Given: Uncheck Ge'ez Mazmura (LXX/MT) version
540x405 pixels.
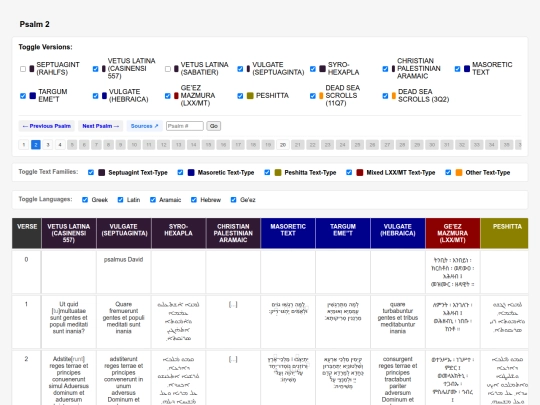Looking at the screenshot, I should (168, 96).
